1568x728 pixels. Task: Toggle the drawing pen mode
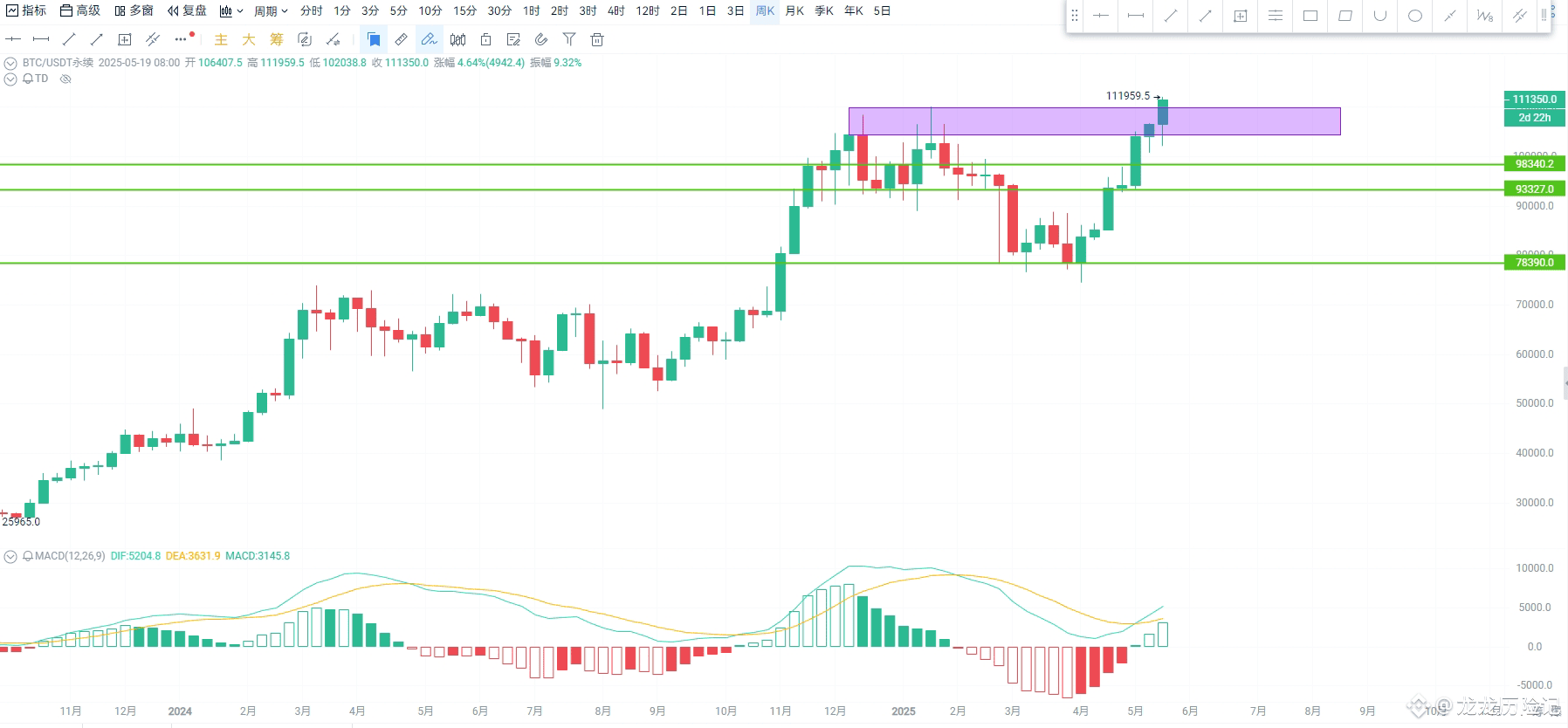click(x=429, y=39)
